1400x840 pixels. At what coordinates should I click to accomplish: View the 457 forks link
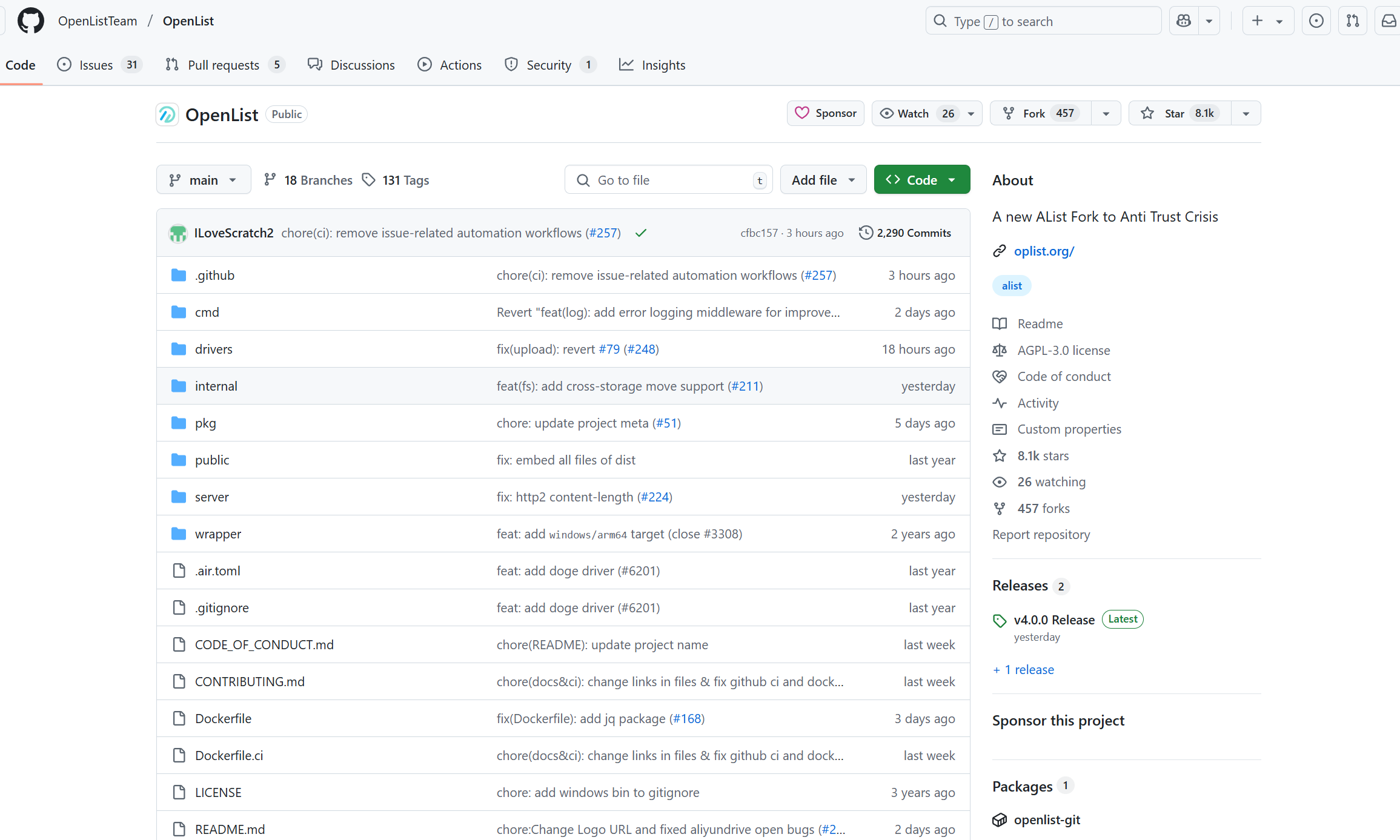click(x=1043, y=508)
